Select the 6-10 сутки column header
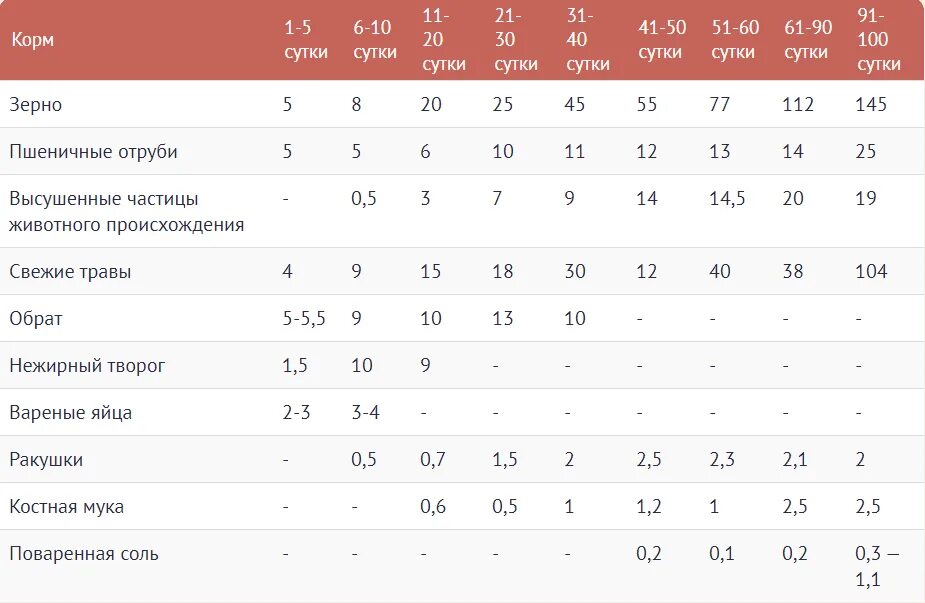The height and width of the screenshot is (603, 925). (375, 40)
